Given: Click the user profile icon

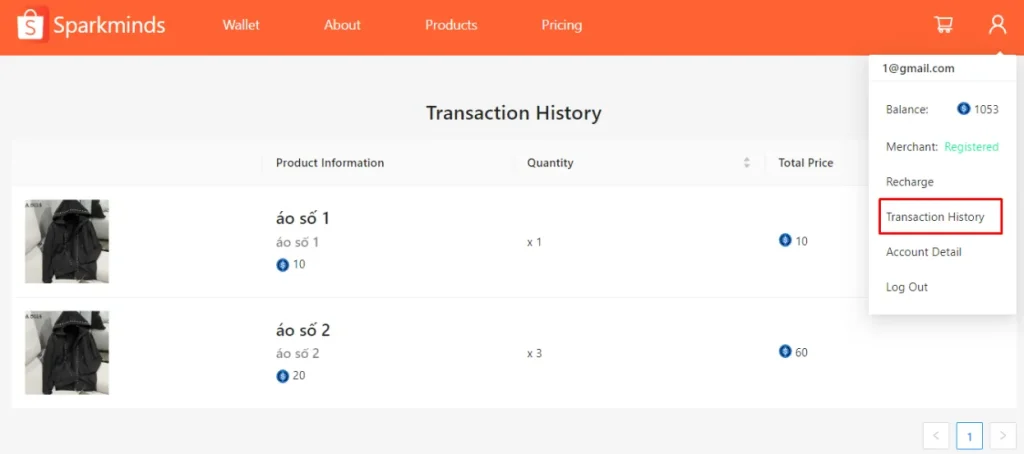Looking at the screenshot, I should point(997,25).
